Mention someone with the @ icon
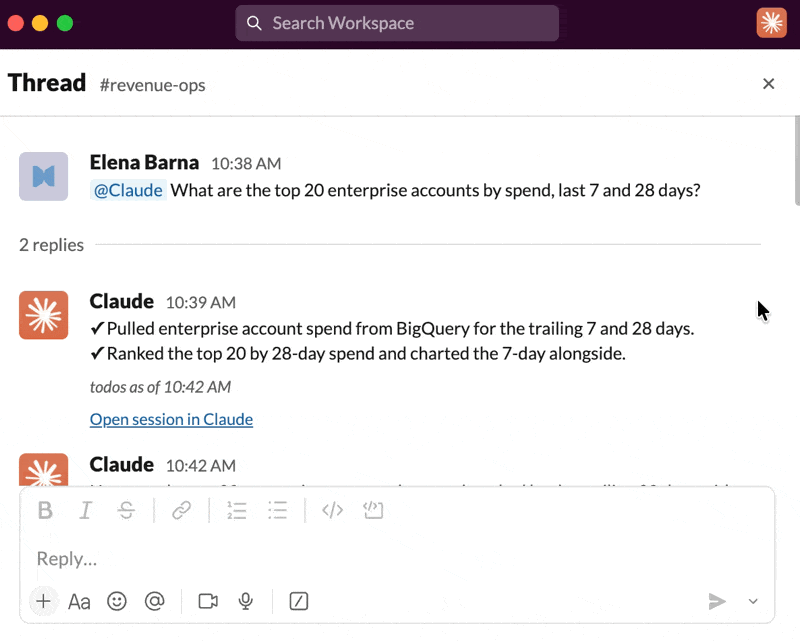The image size is (800, 641). coord(155,601)
